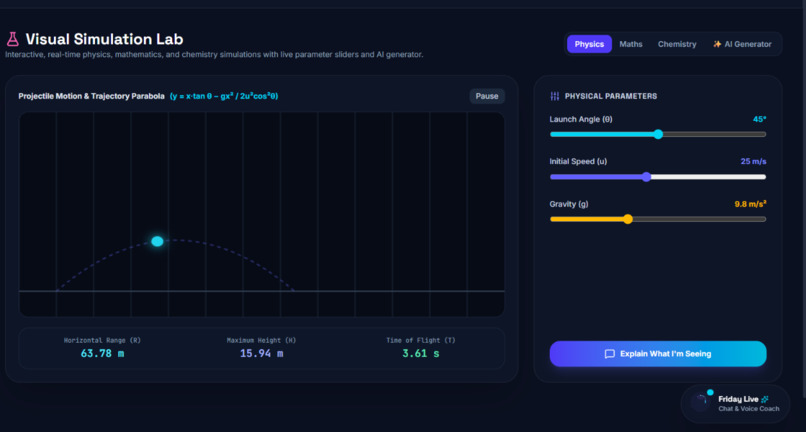This screenshot has height=432, width=806.
Task: Switch to the Physics tab
Action: coord(589,44)
